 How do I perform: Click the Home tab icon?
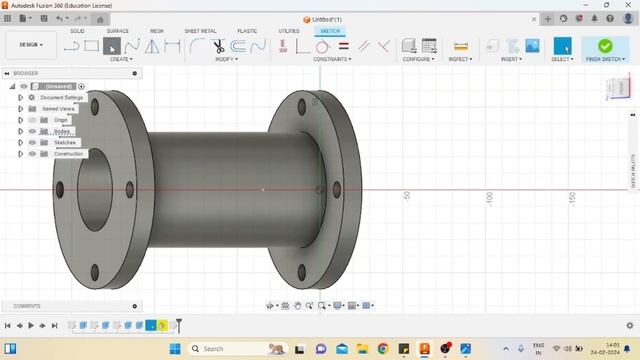100,19
